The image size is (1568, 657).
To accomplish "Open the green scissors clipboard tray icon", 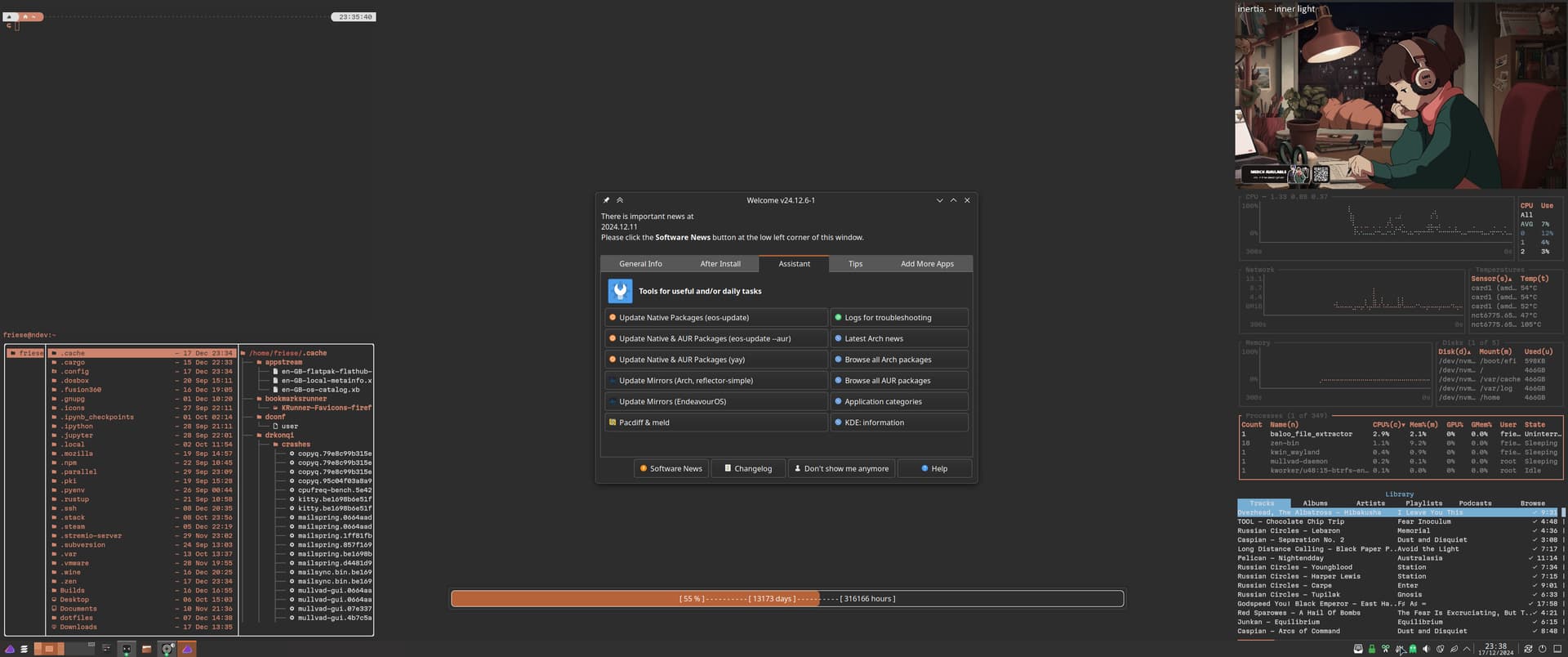I will [x=1386, y=649].
